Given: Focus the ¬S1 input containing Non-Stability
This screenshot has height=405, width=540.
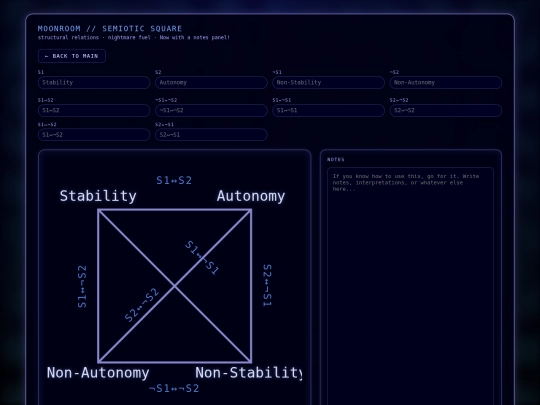Looking at the screenshot, I should [329, 83].
